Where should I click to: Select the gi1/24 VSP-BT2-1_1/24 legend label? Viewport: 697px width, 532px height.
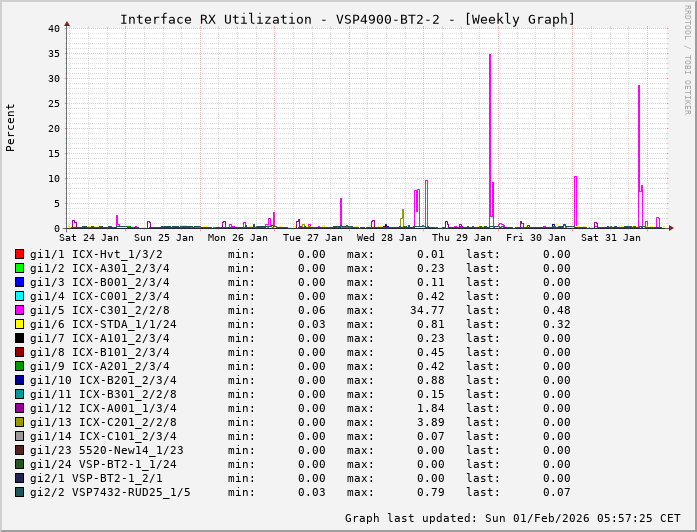pyautogui.click(x=103, y=464)
